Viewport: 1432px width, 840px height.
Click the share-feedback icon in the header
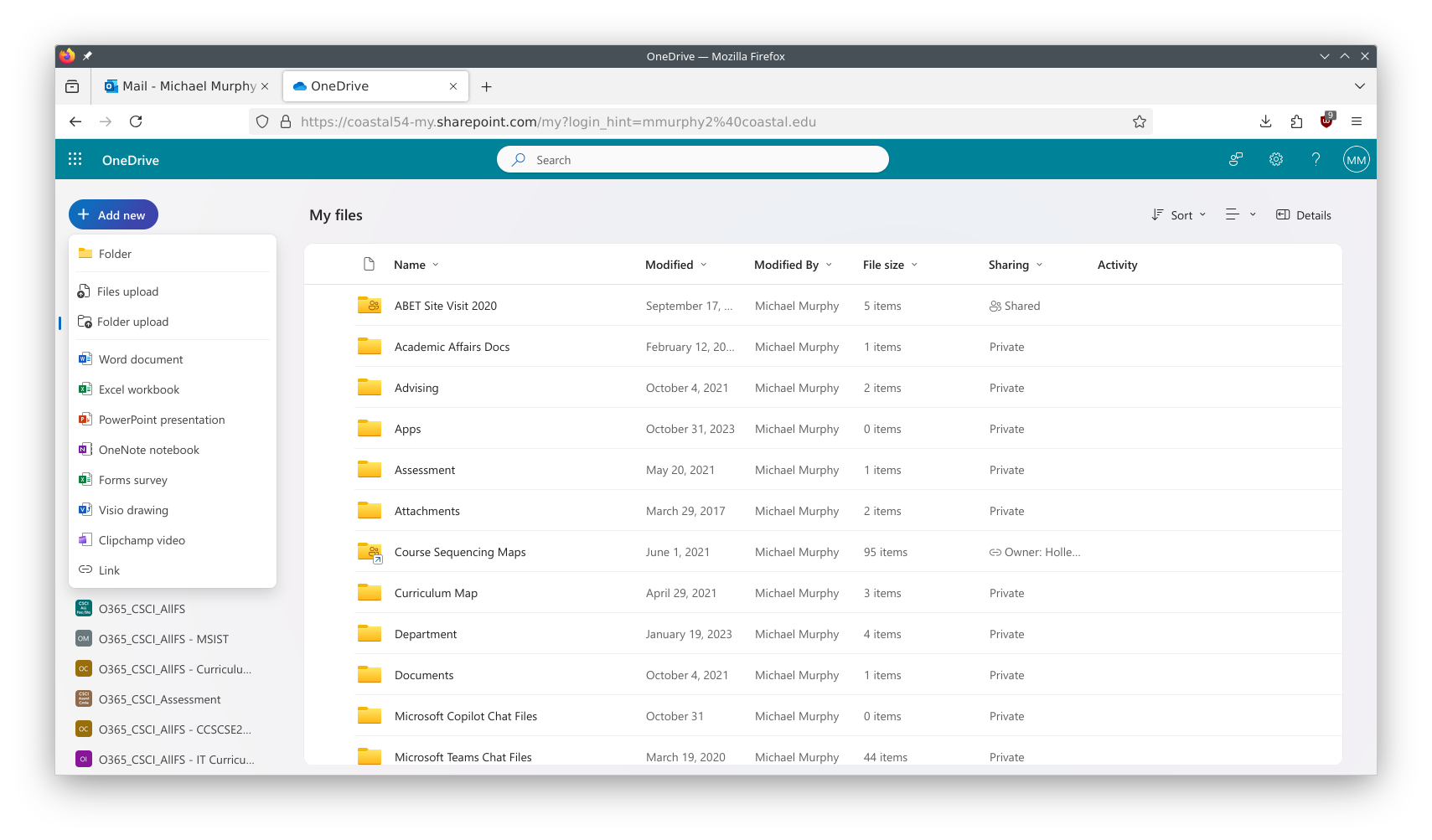tap(1235, 159)
